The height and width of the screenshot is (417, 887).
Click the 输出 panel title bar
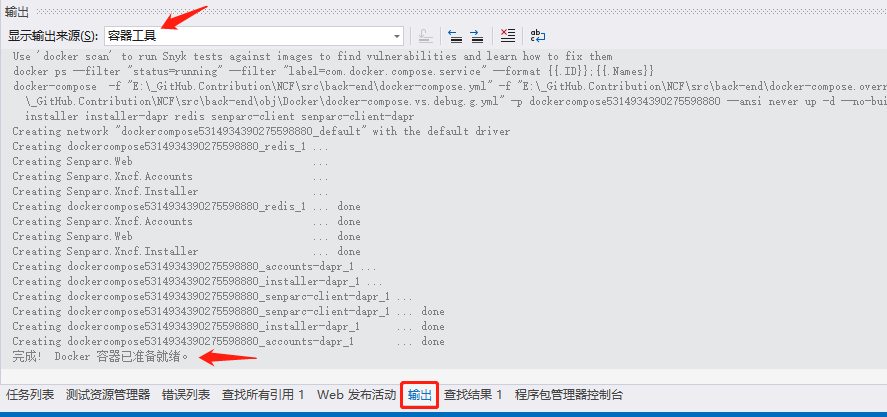point(444,12)
